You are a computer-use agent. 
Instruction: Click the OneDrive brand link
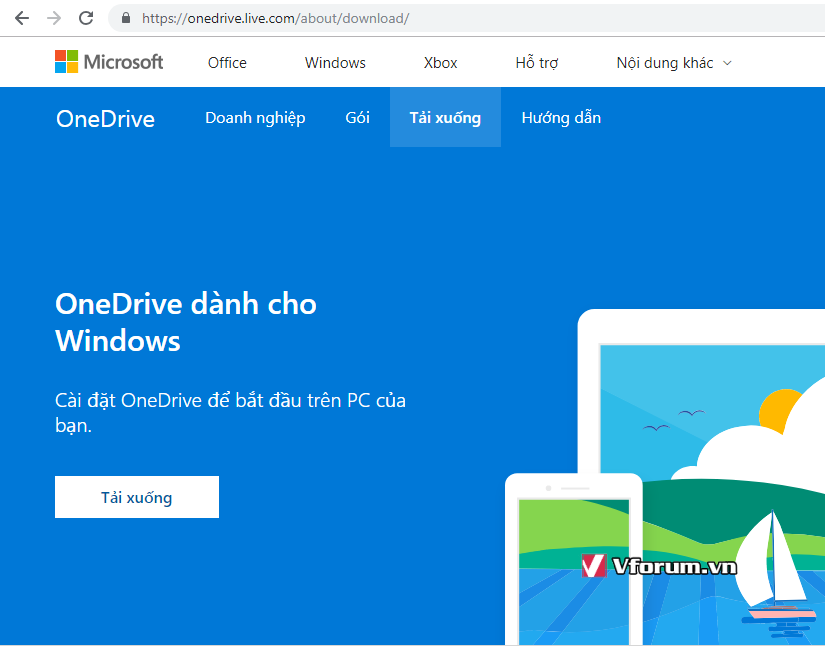[x=105, y=119]
